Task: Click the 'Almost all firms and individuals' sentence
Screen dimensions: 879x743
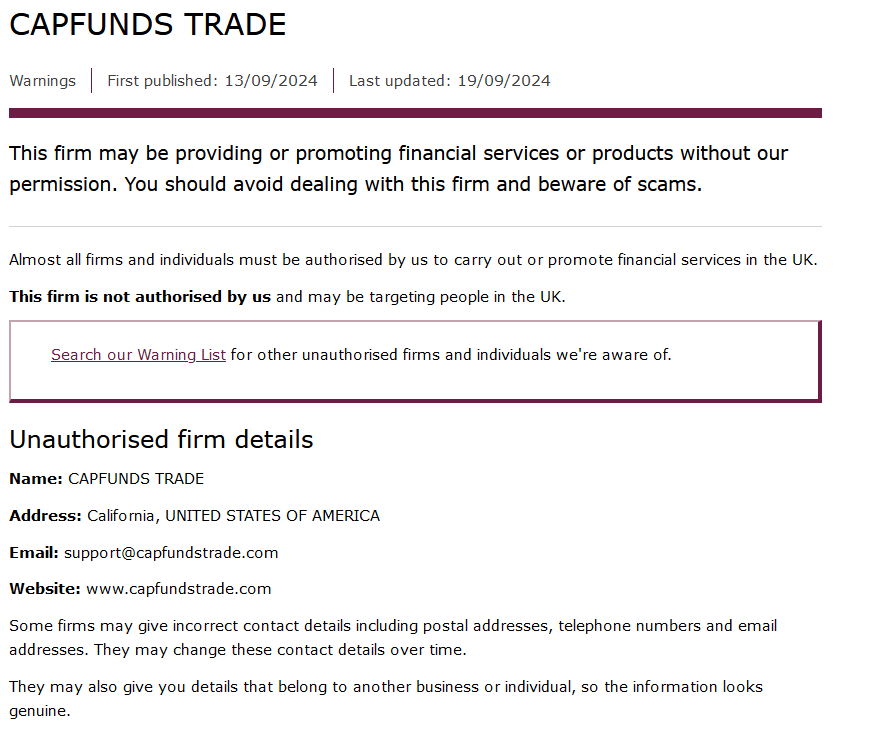Action: click(x=413, y=260)
